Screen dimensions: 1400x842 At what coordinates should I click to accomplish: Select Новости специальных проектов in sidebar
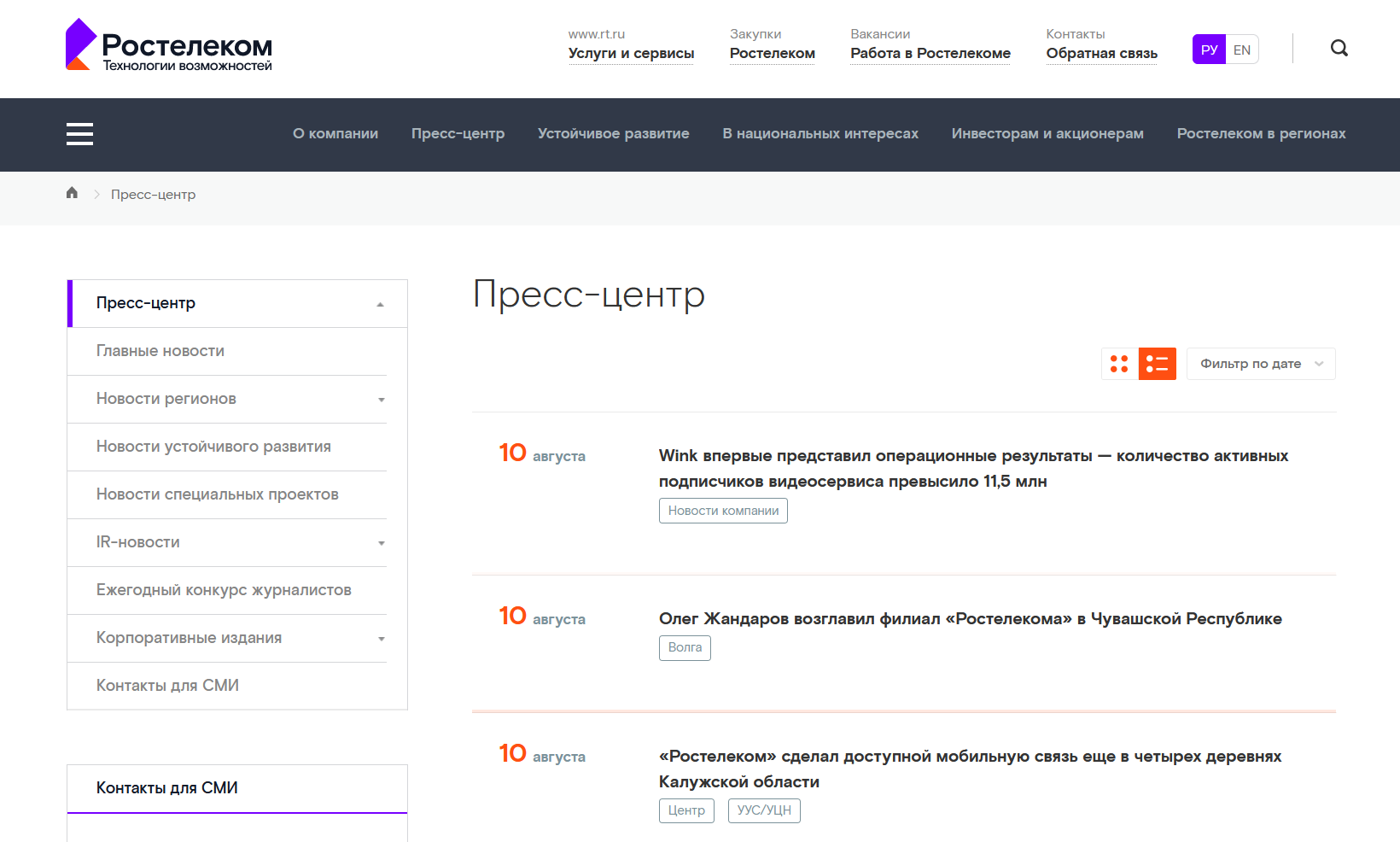coord(218,494)
